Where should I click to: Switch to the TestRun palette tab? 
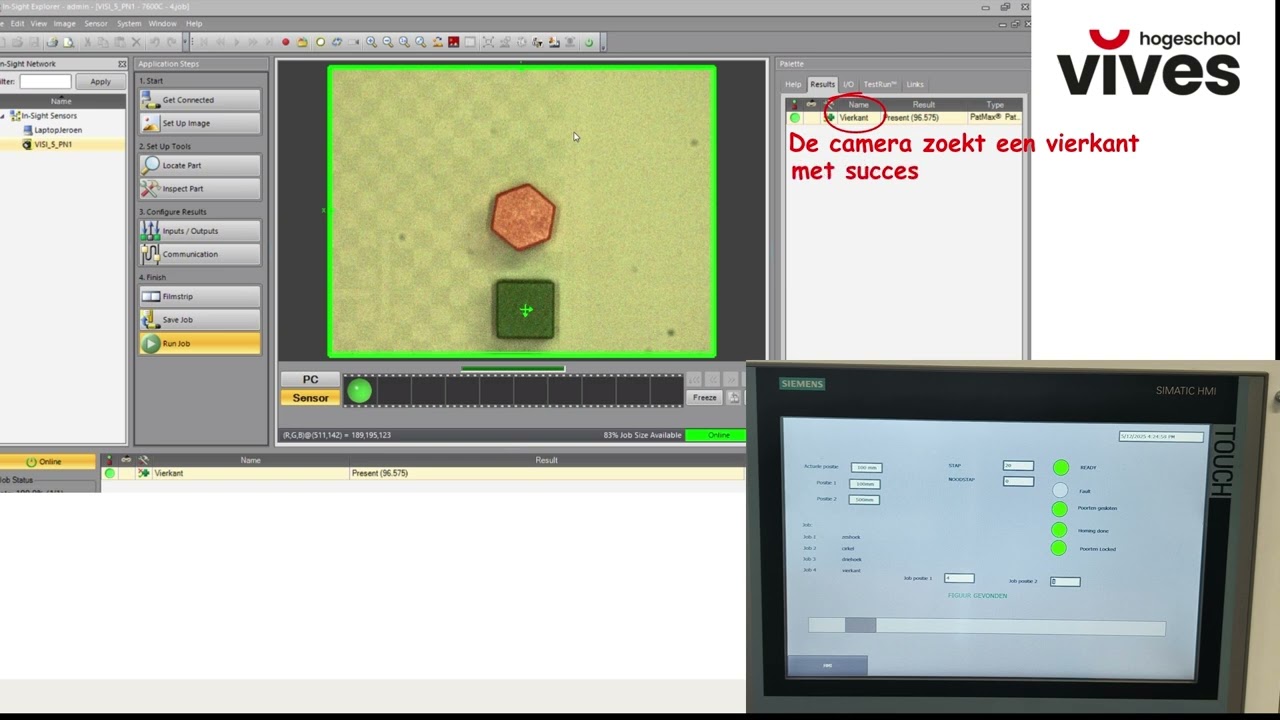pyautogui.click(x=880, y=84)
